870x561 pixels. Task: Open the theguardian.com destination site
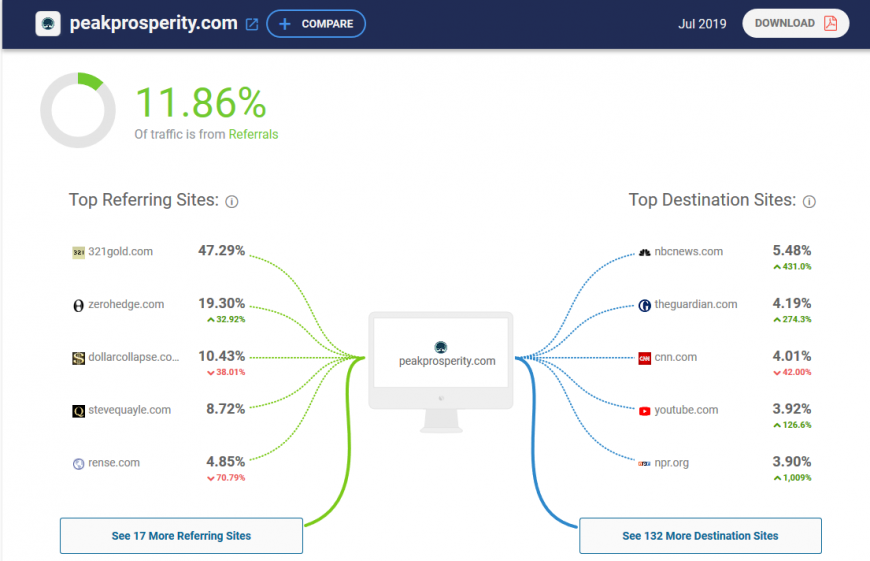(x=696, y=304)
